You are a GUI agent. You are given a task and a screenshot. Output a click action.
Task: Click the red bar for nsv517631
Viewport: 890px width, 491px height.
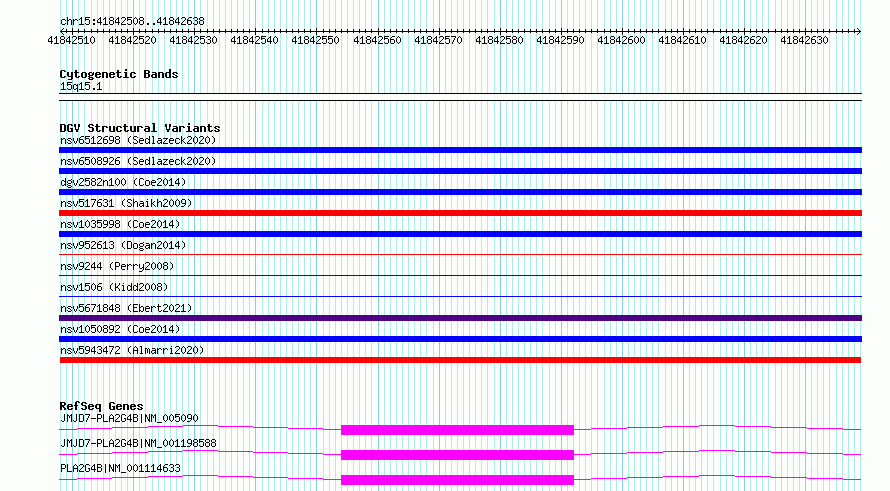pyautogui.click(x=460, y=213)
